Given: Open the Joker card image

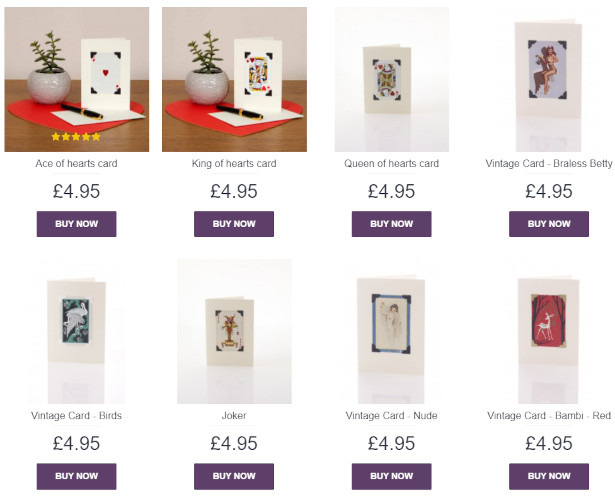Looking at the screenshot, I should [234, 331].
